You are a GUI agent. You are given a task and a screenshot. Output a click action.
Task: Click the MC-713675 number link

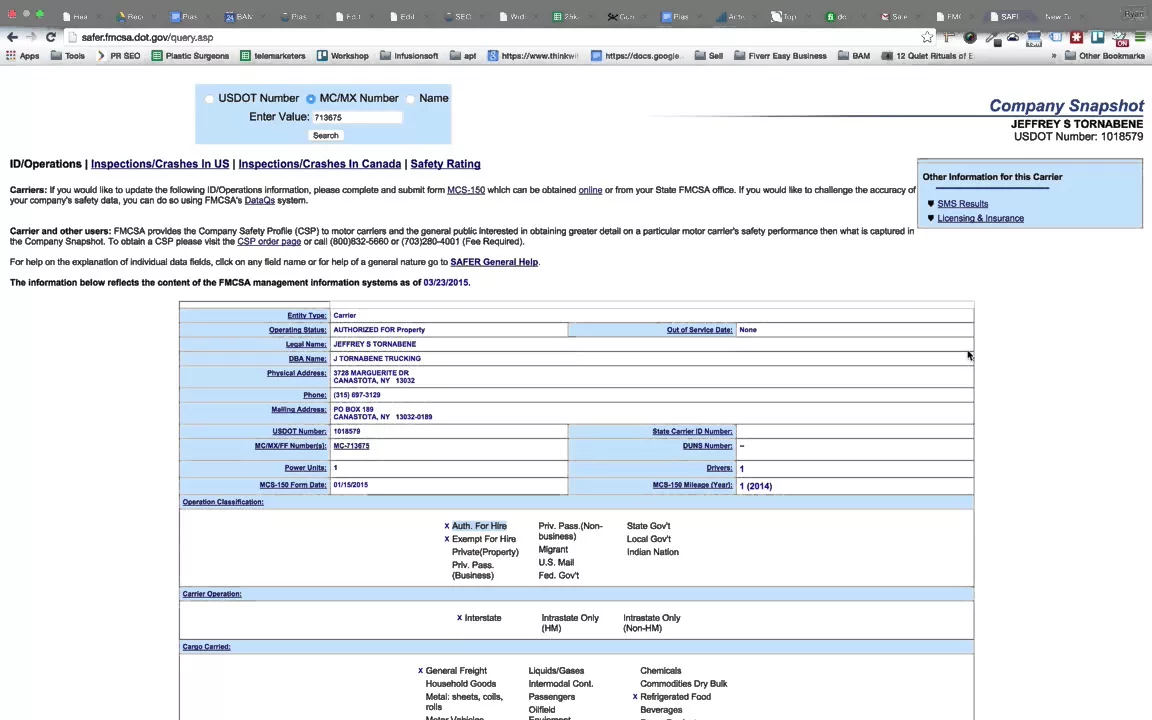[351, 446]
